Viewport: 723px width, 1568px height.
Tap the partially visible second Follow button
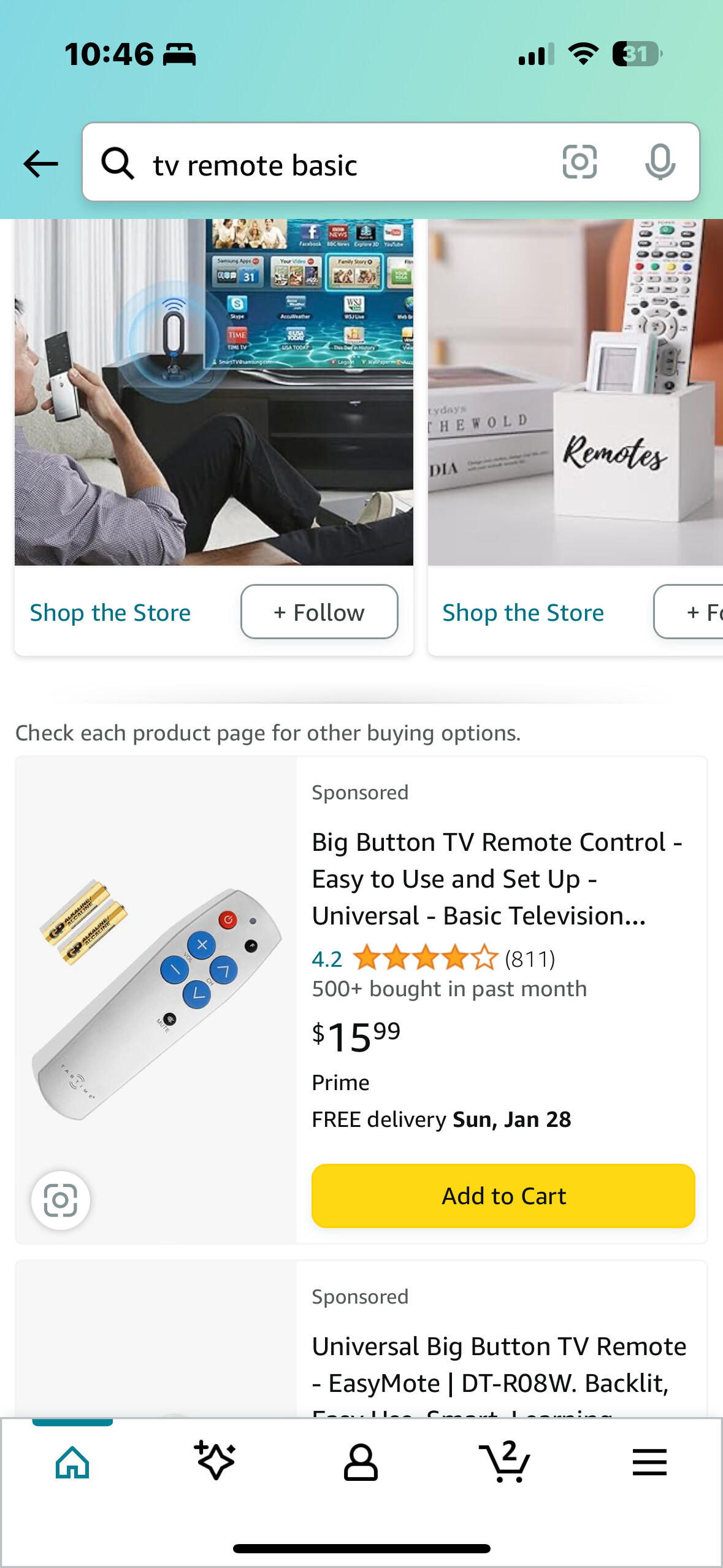click(688, 612)
